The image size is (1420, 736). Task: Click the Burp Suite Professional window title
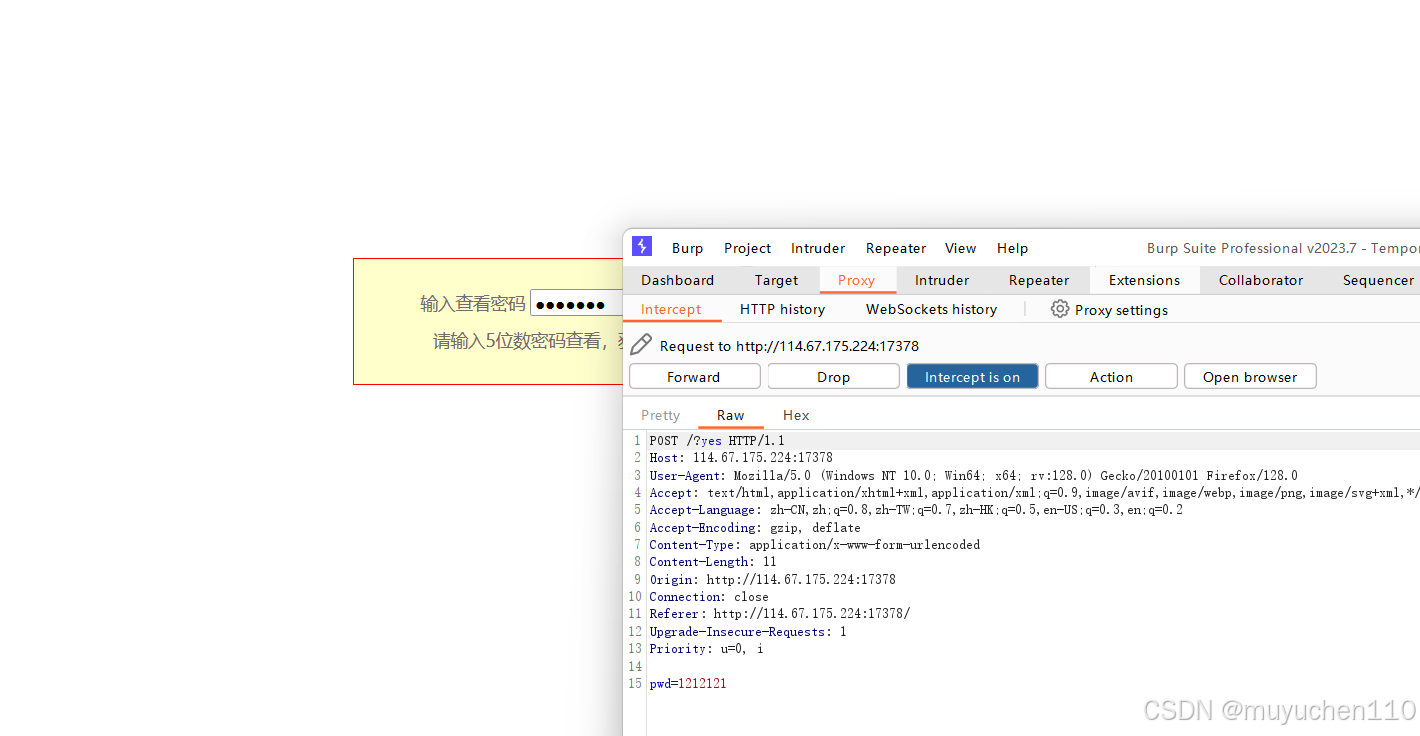click(1283, 248)
